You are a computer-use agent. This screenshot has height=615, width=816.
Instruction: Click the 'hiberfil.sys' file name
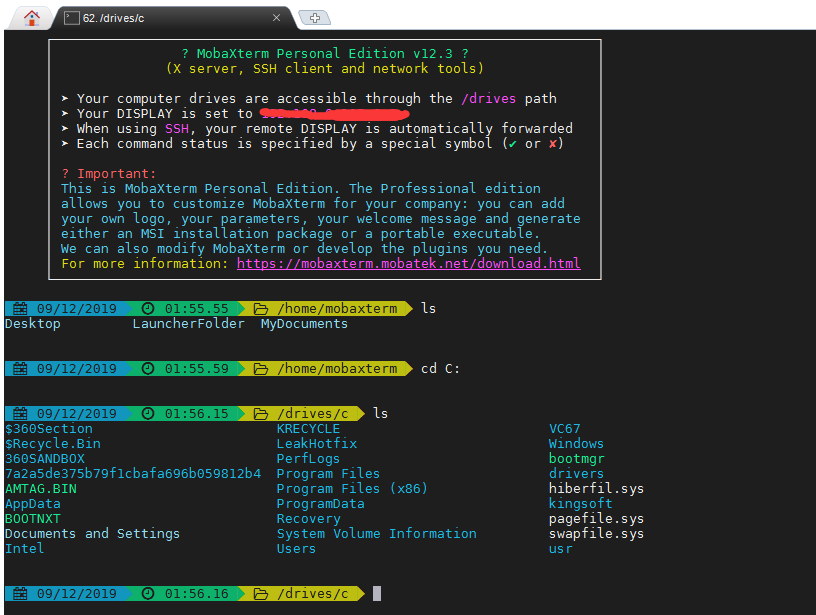point(596,489)
